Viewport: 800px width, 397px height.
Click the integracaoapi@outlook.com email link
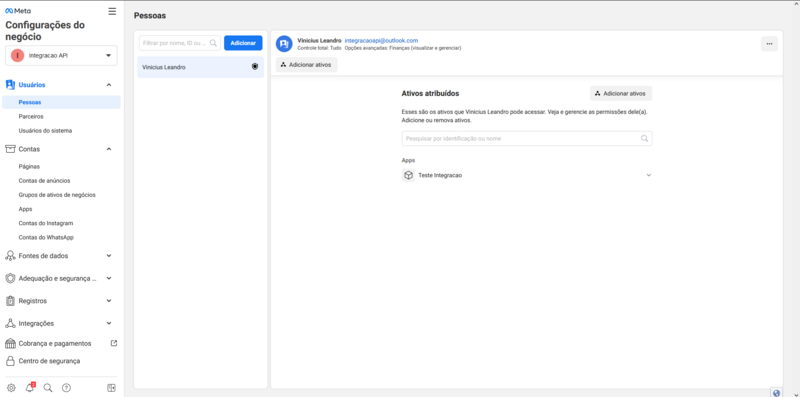(x=382, y=40)
